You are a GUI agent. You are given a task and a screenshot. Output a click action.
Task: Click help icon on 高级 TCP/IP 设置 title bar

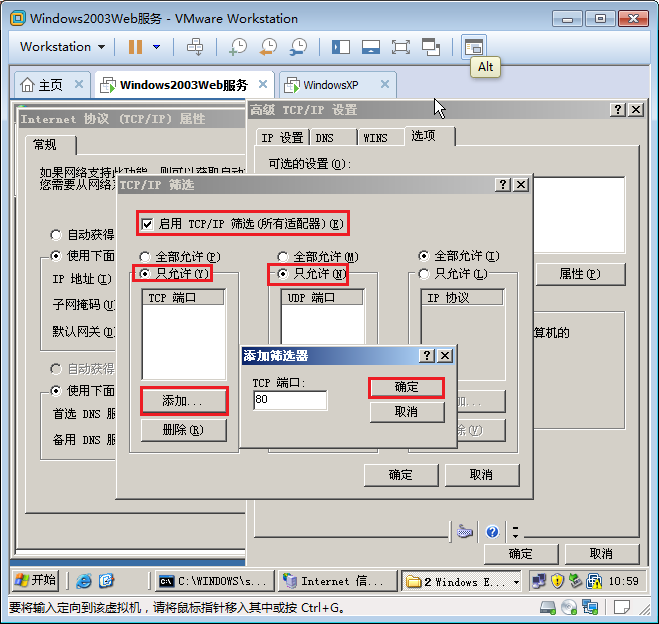coord(618,110)
